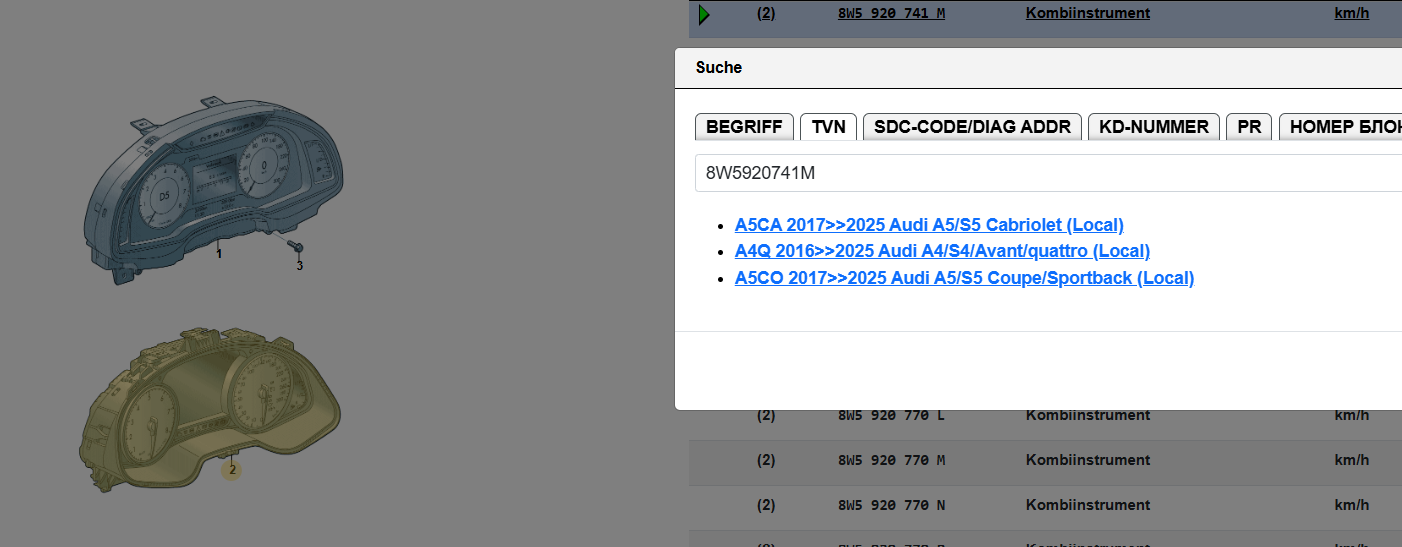Open the A5CO Audi A5/S5 Coupe/Sportback link
This screenshot has height=547, width=1402.
tap(964, 278)
